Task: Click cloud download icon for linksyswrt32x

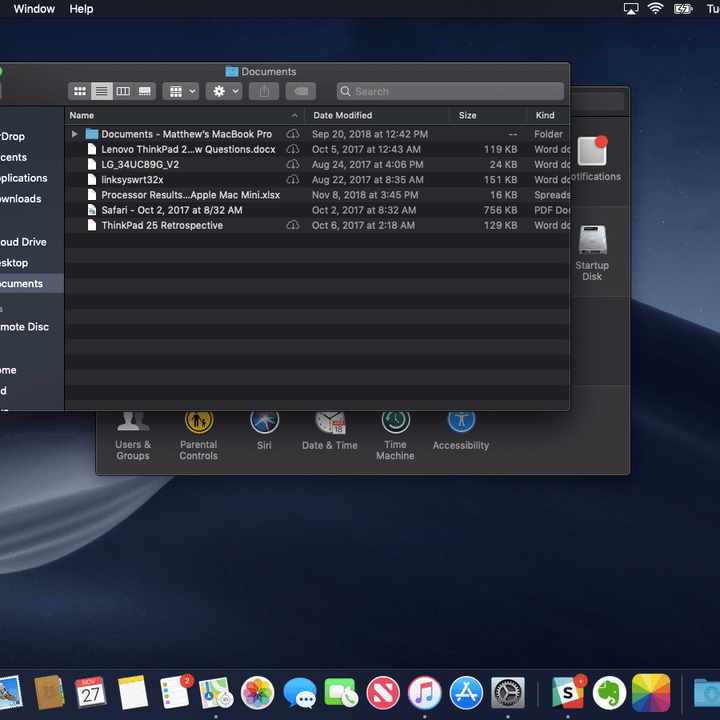Action: 292,180
